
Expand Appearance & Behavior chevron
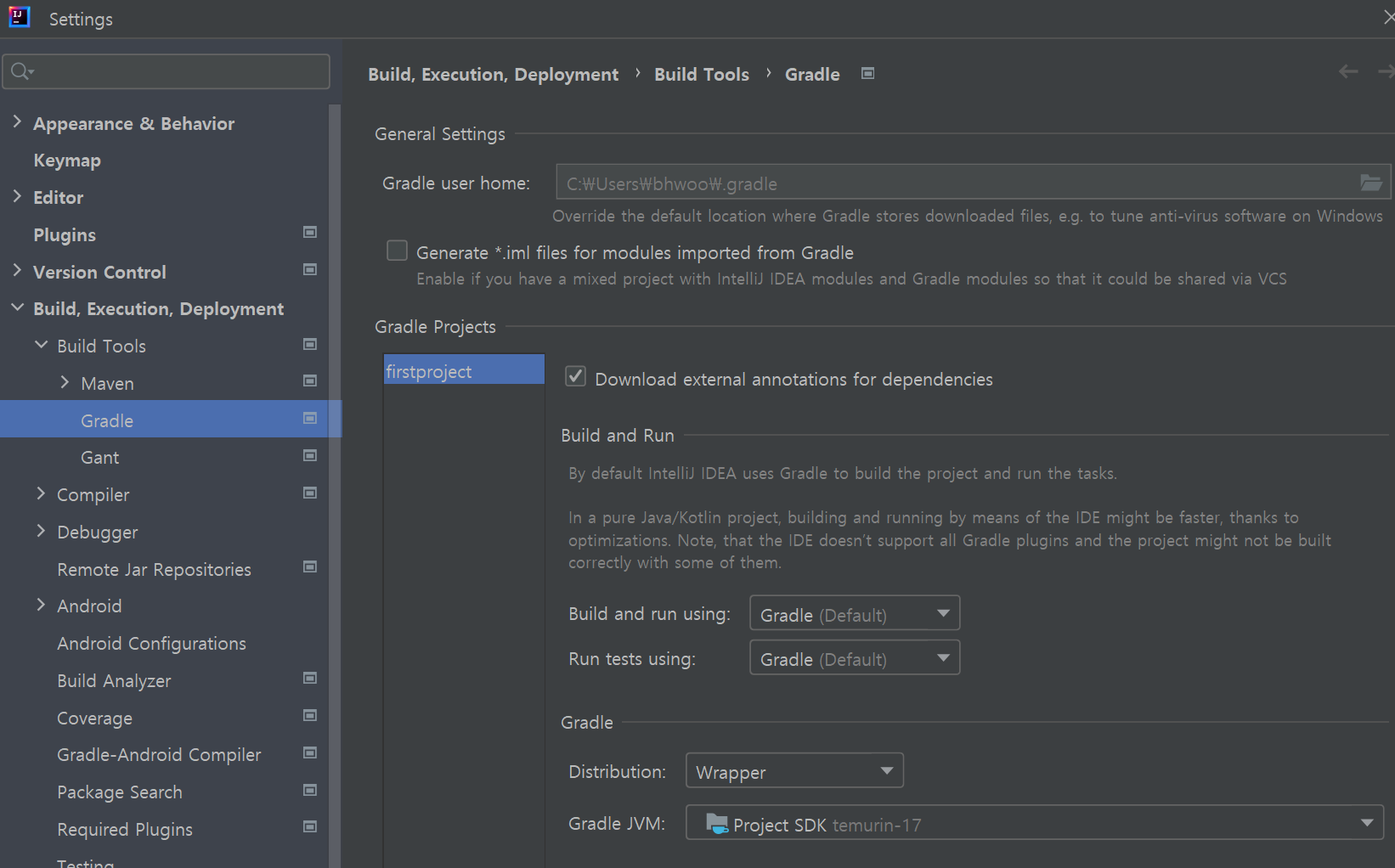pyautogui.click(x=17, y=122)
